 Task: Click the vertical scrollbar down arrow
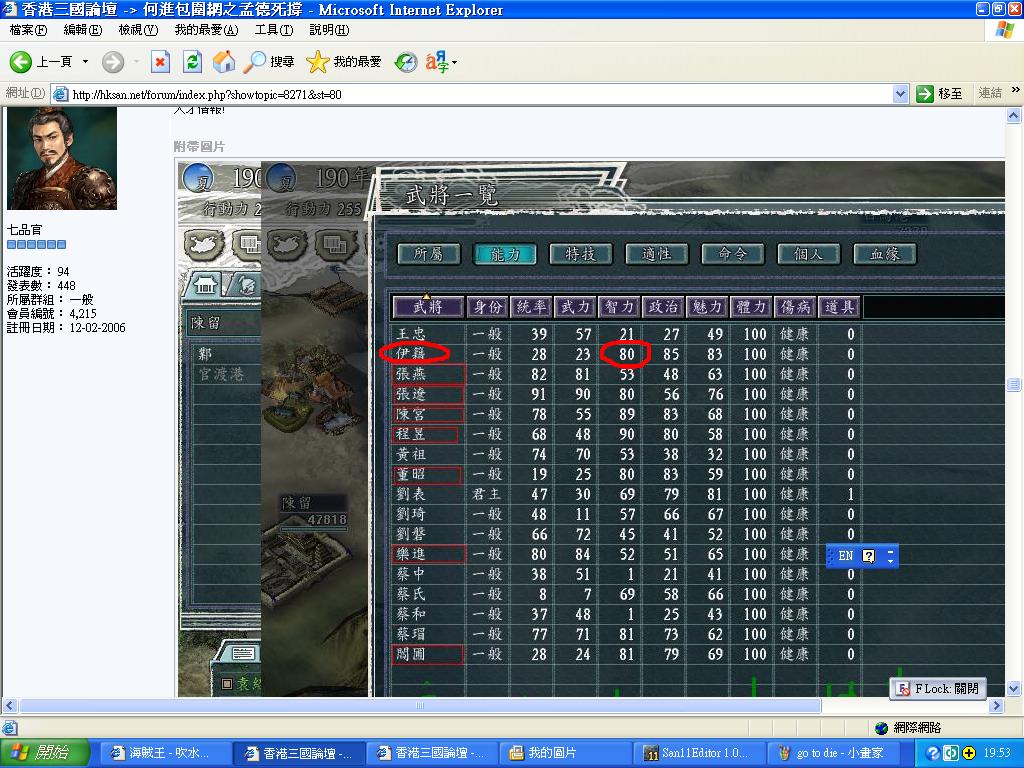1014,689
